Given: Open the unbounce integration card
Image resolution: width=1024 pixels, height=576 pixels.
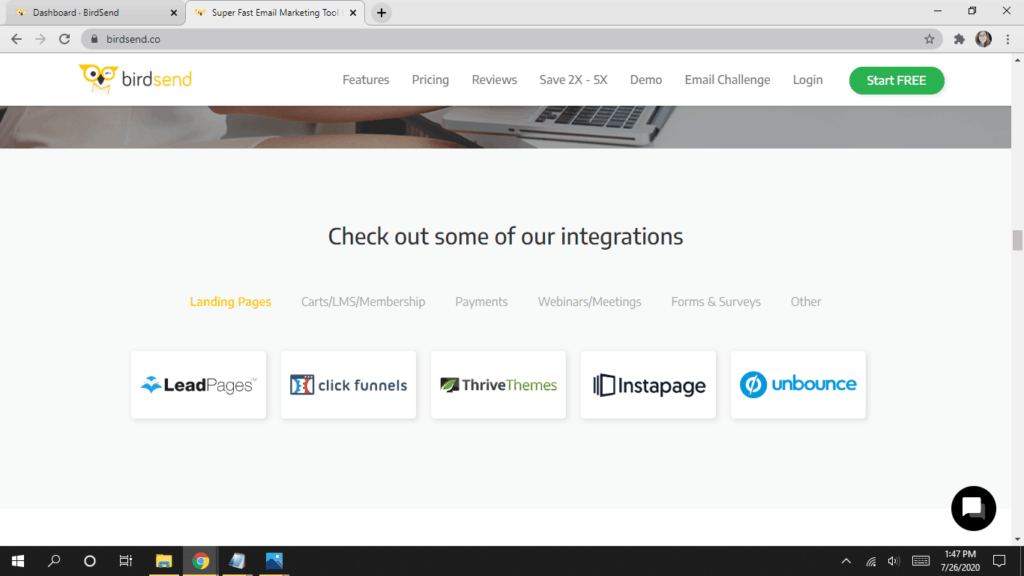Looking at the screenshot, I should (798, 385).
